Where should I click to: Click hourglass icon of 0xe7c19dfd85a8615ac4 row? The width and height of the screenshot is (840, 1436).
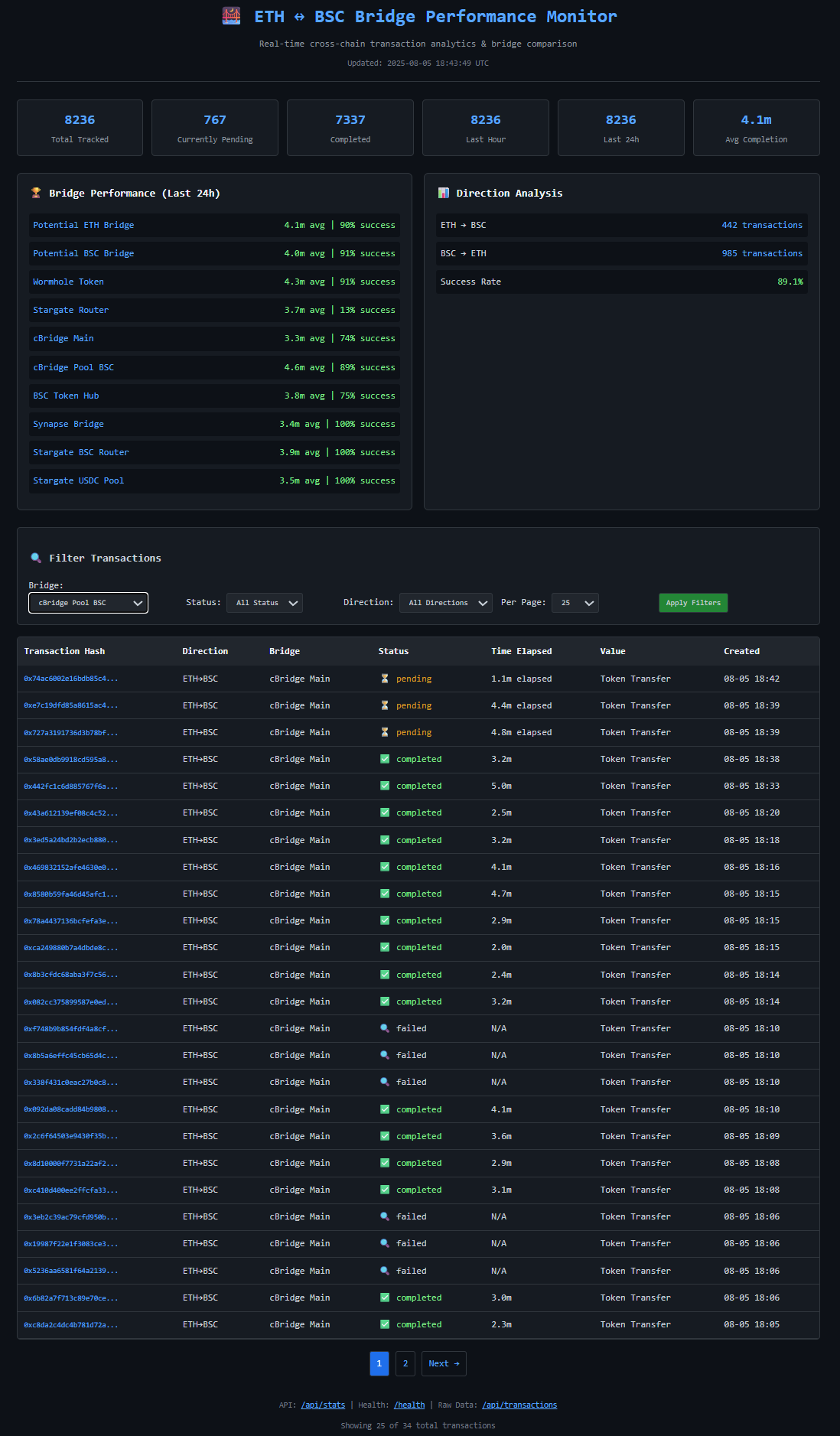pos(385,705)
